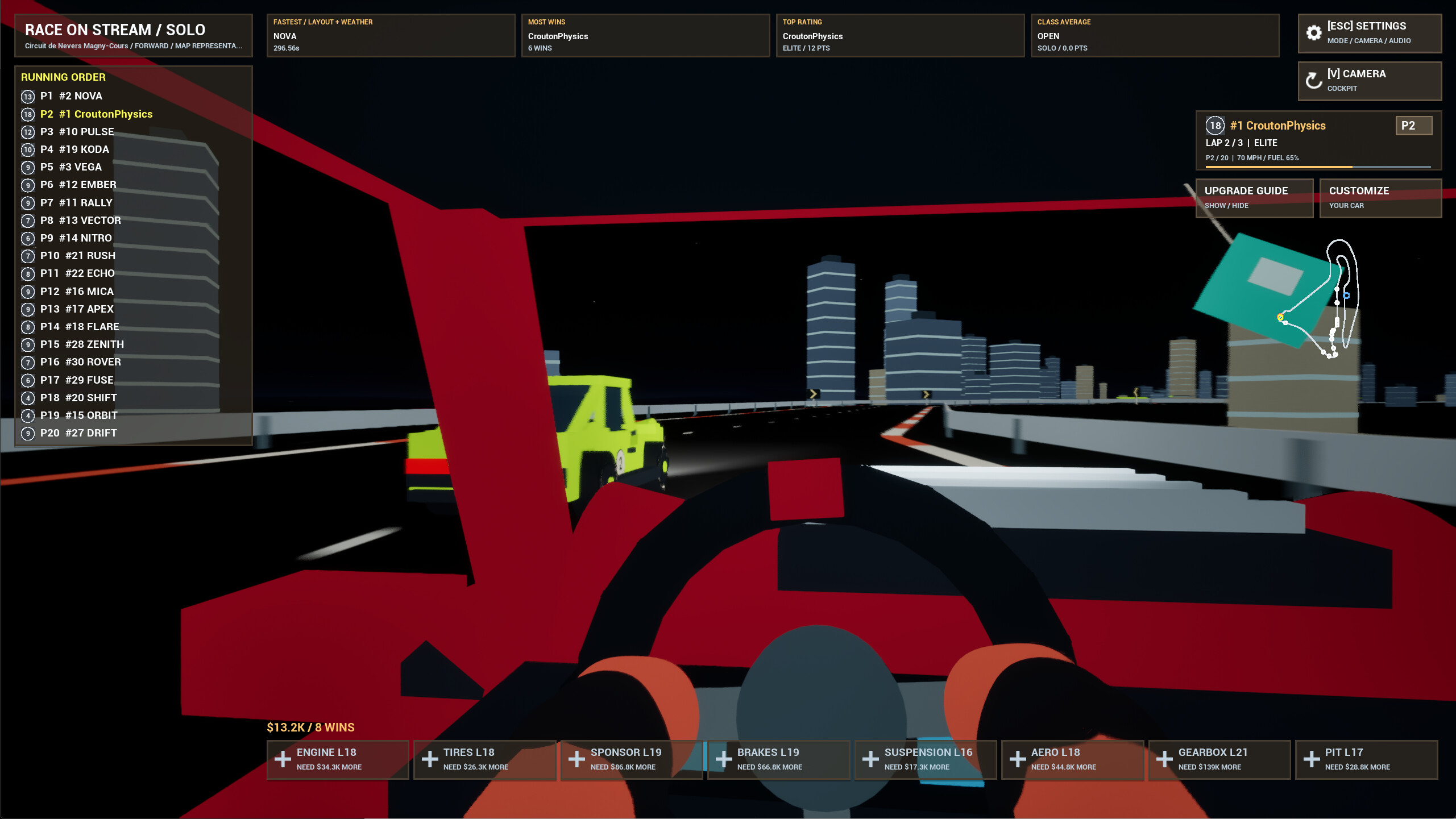Click the lap progress bar in player card
This screenshot has height=819, width=1456.
1318,167
